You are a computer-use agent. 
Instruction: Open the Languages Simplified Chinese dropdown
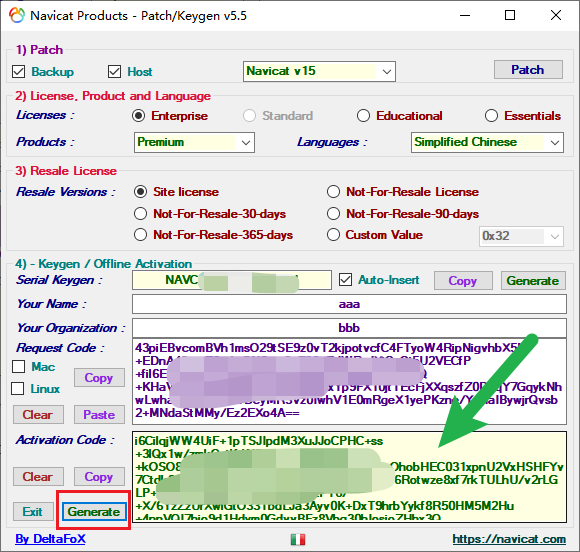(x=487, y=142)
